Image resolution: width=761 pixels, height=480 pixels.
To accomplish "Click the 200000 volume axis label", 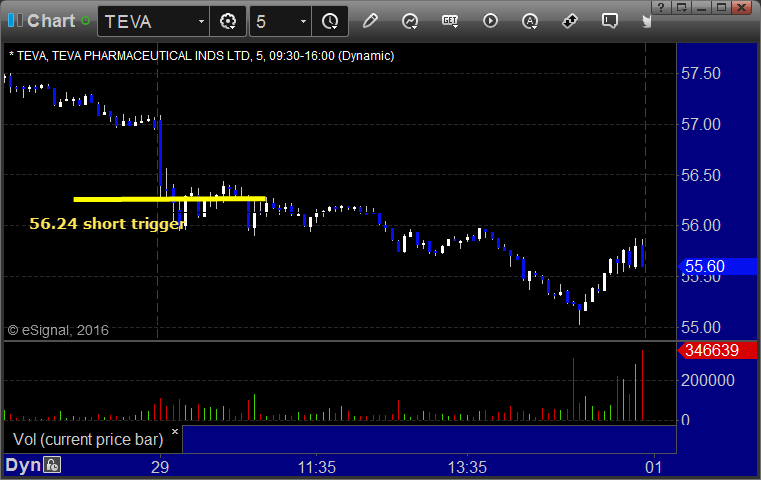I will pyautogui.click(x=708, y=381).
